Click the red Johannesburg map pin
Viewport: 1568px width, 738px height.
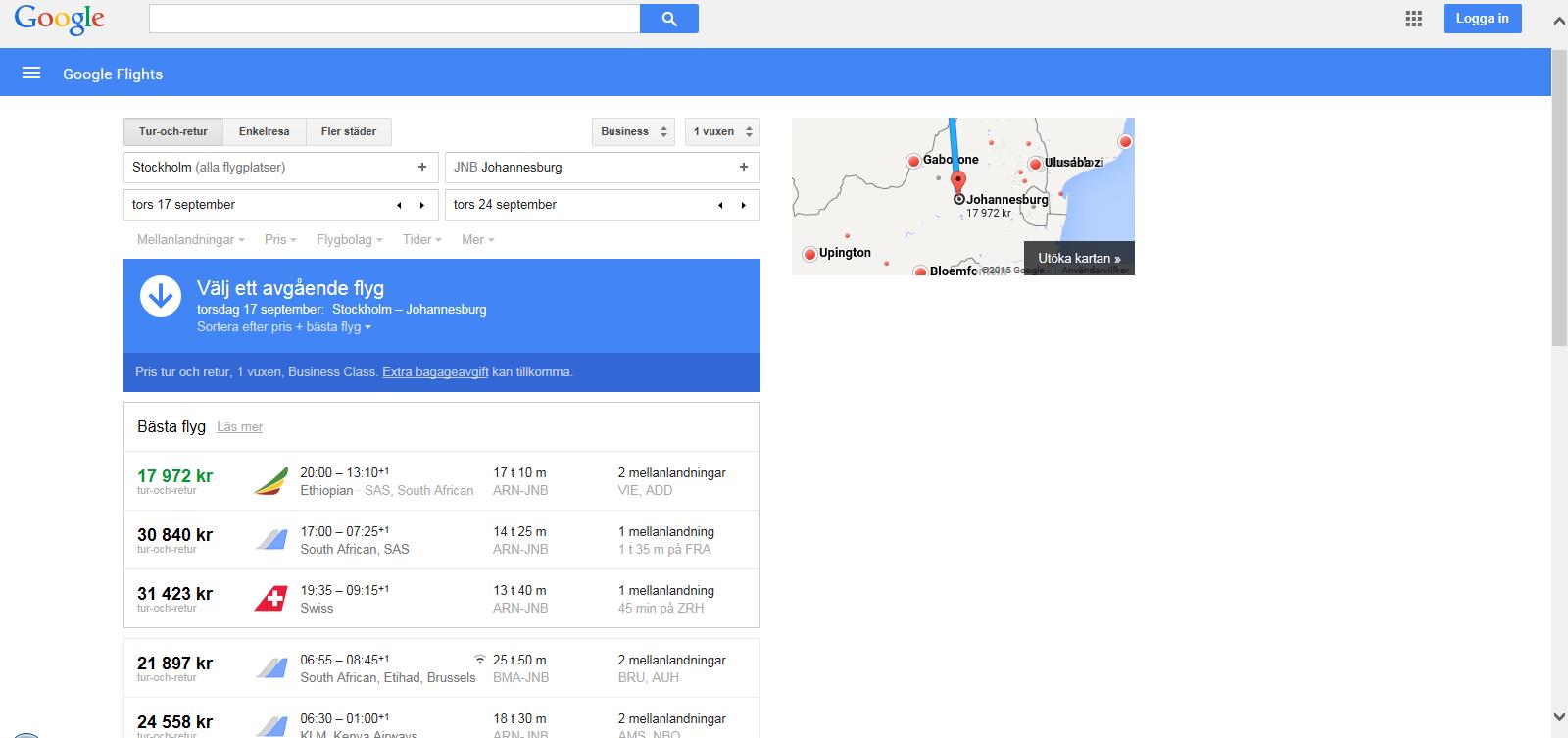point(958,182)
